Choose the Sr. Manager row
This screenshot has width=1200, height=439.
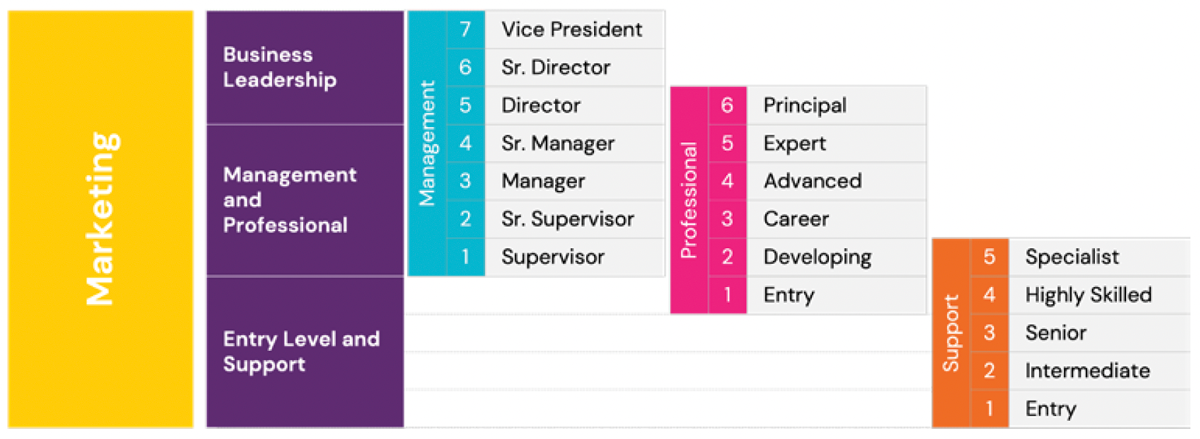click(x=555, y=143)
